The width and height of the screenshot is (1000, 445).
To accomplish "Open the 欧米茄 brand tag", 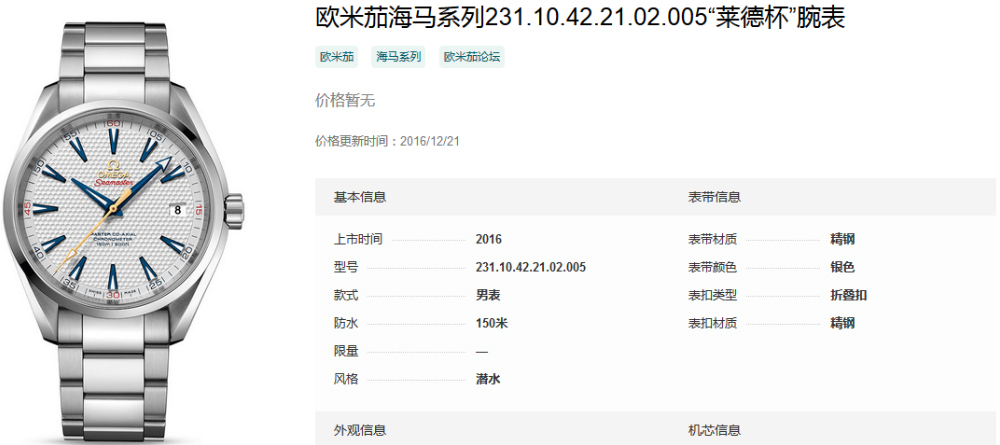I will click(337, 57).
